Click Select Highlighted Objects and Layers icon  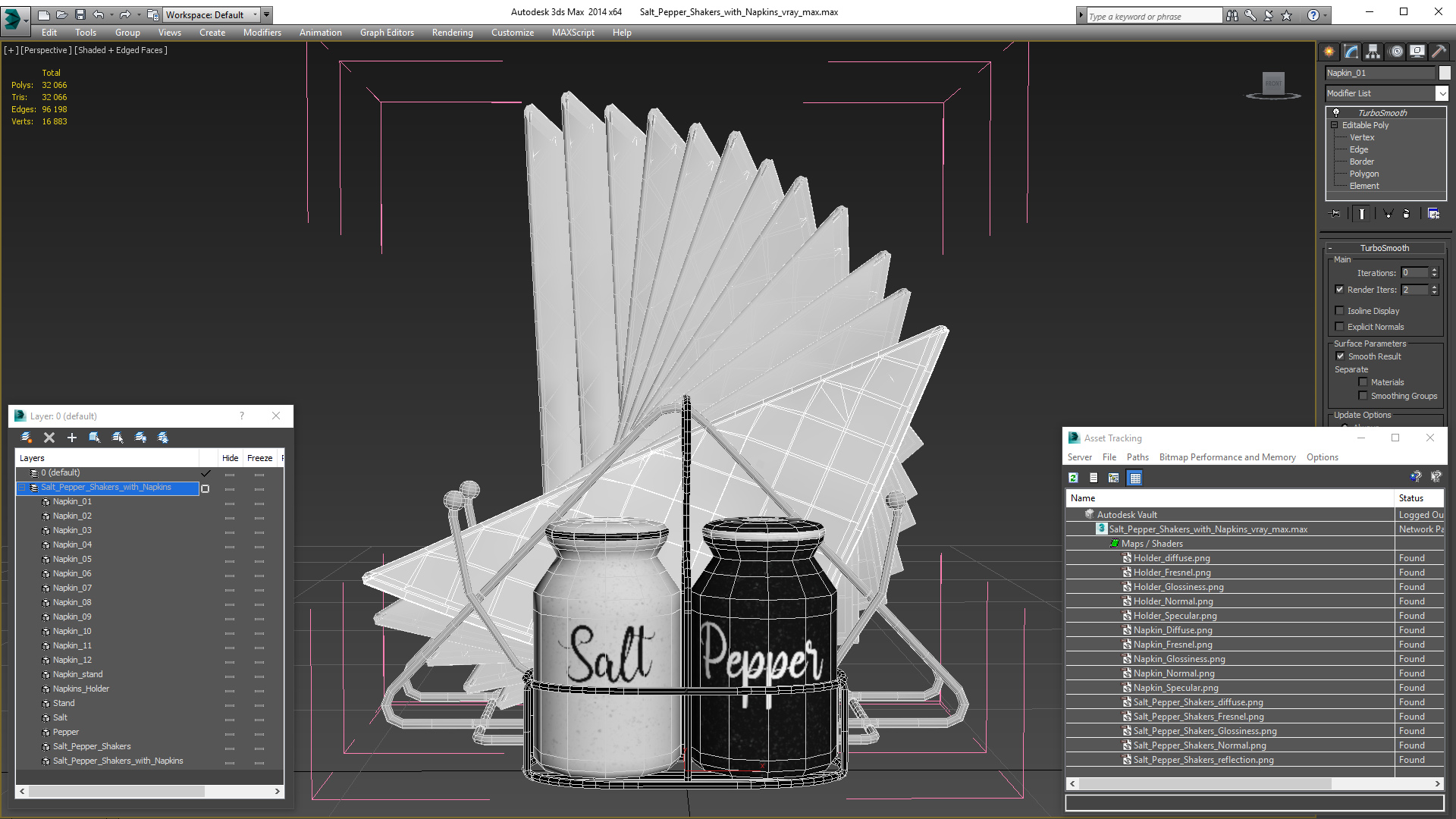95,438
